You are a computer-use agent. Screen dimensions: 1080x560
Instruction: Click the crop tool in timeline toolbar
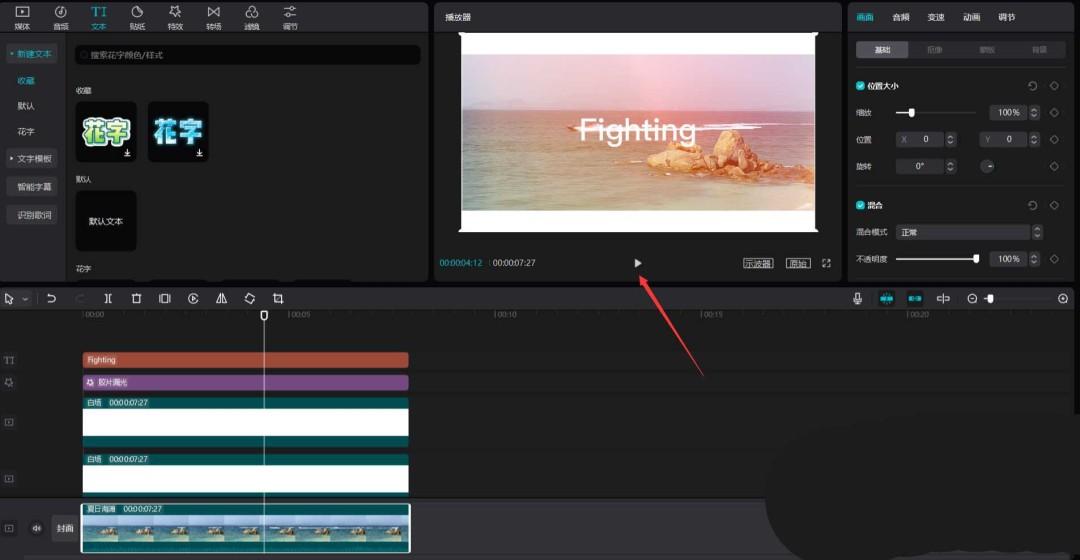tap(278, 299)
